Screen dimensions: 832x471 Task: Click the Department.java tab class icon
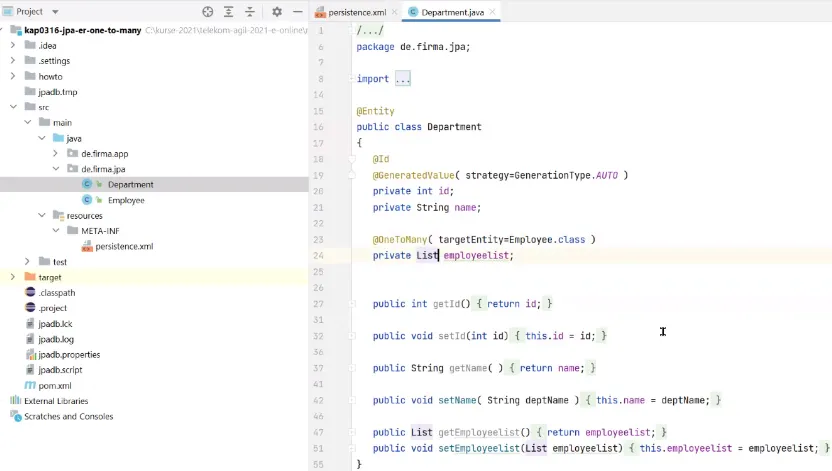(413, 12)
